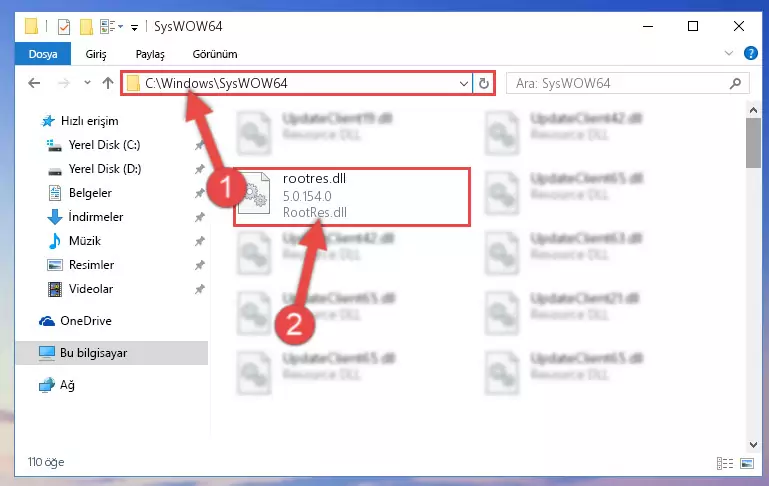Open Videolar folder in sidebar

click(x=91, y=289)
